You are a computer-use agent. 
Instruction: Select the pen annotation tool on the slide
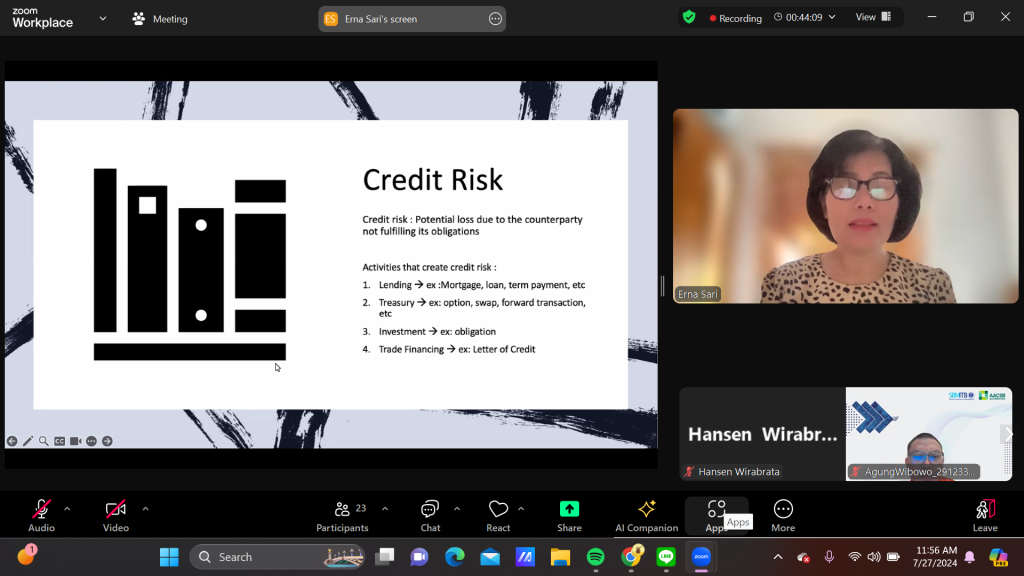pos(28,441)
